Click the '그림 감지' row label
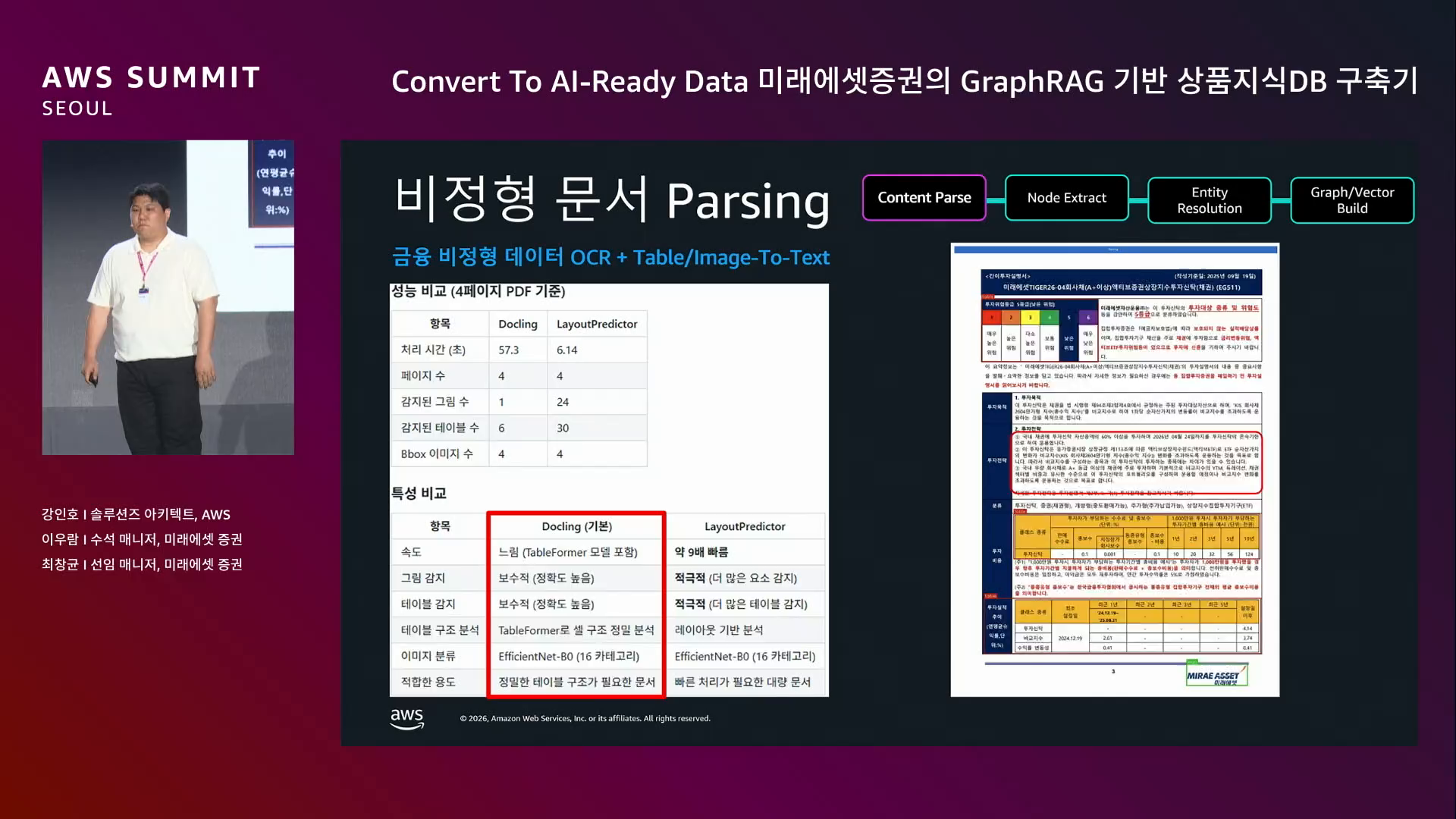 [x=423, y=578]
